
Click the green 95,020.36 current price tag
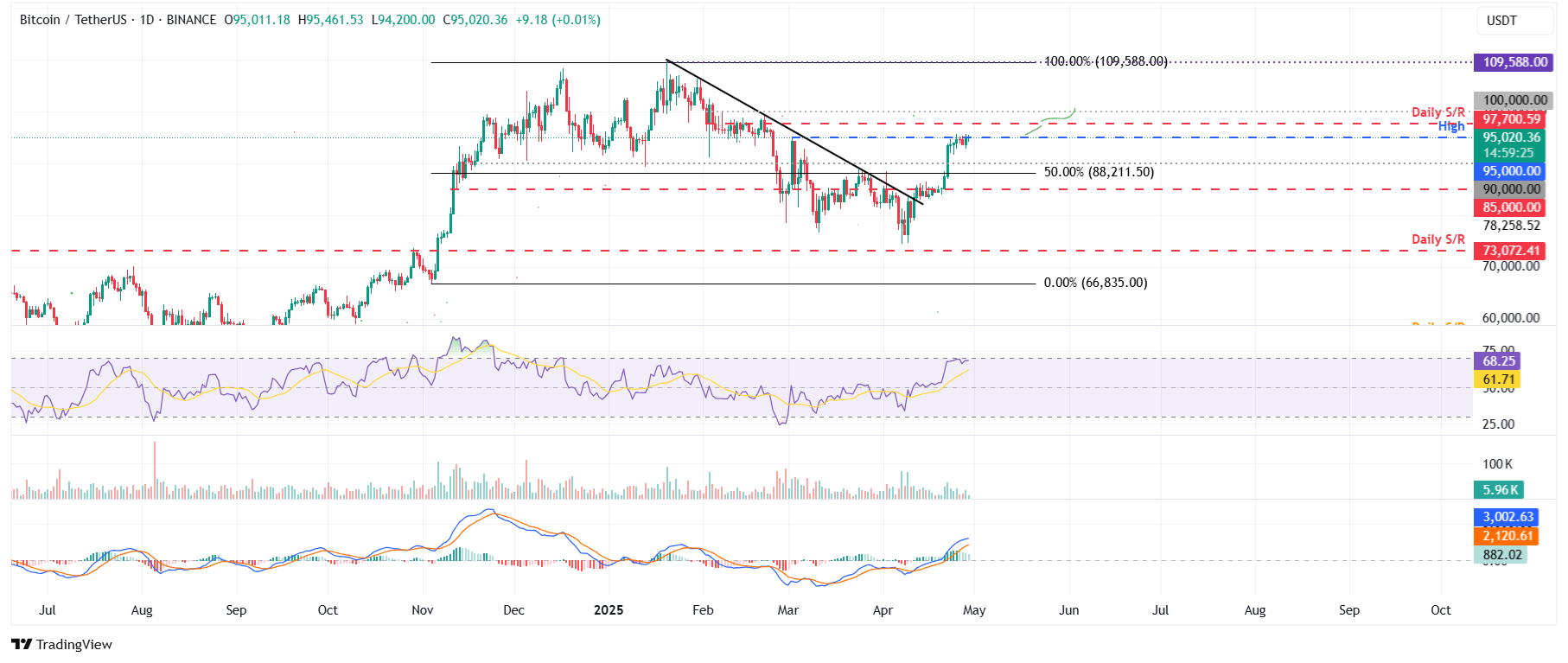click(x=1510, y=137)
